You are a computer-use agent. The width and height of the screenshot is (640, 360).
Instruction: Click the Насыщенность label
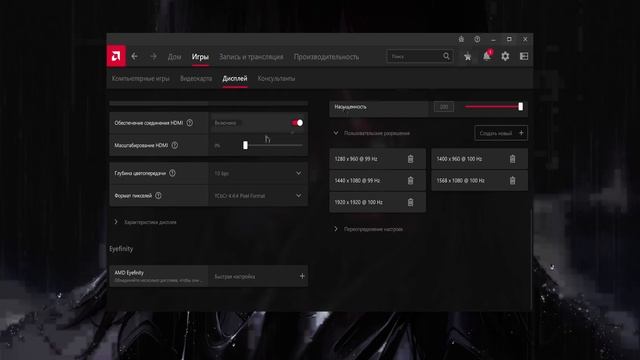350,107
